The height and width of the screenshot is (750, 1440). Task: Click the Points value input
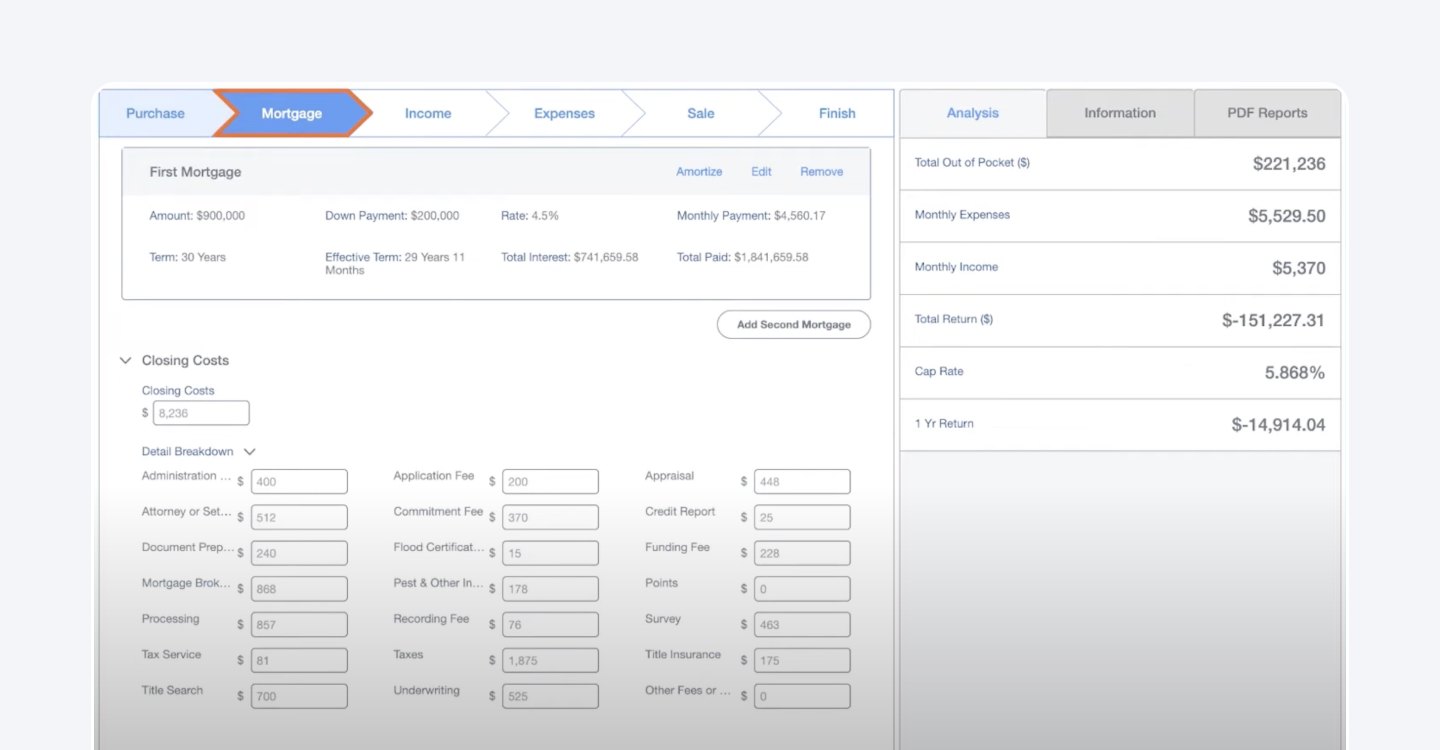pos(801,588)
